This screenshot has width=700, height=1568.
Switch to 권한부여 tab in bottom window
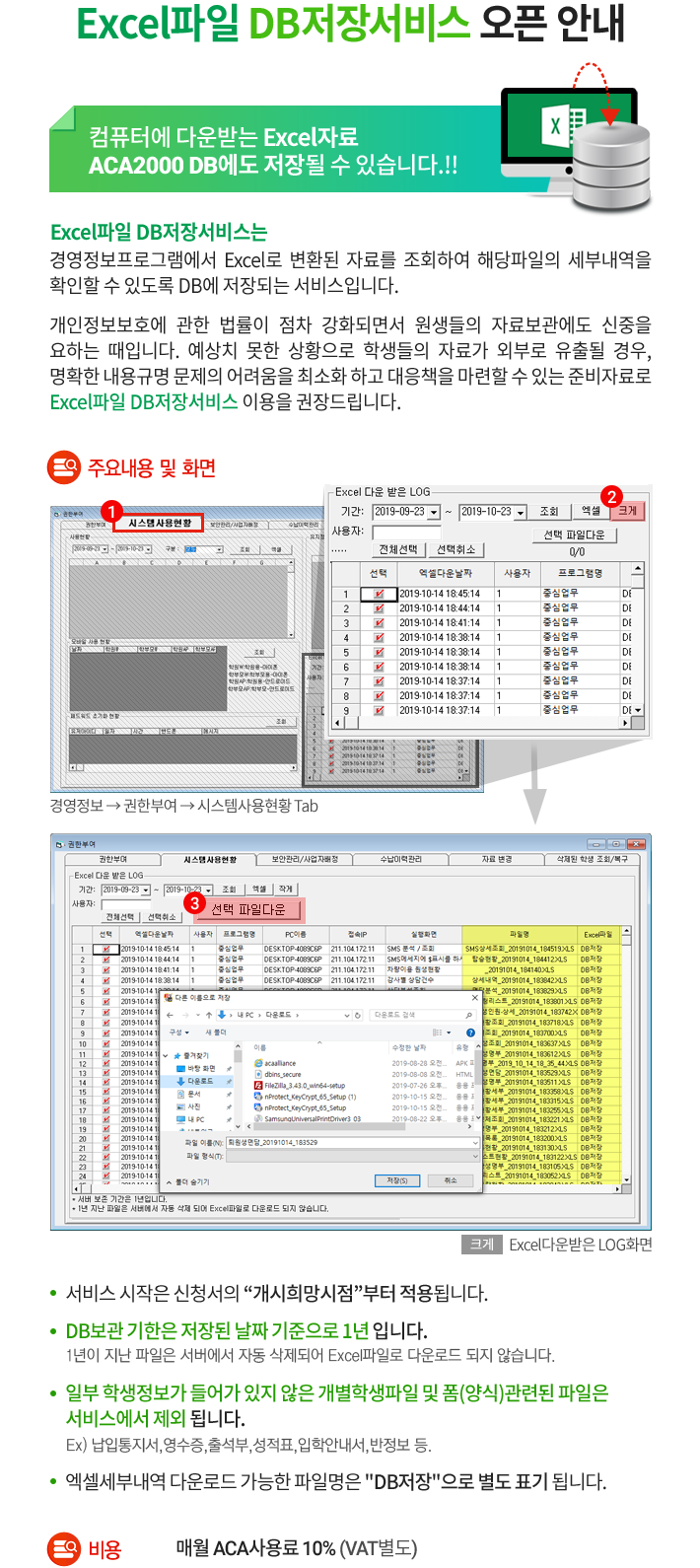112,859
